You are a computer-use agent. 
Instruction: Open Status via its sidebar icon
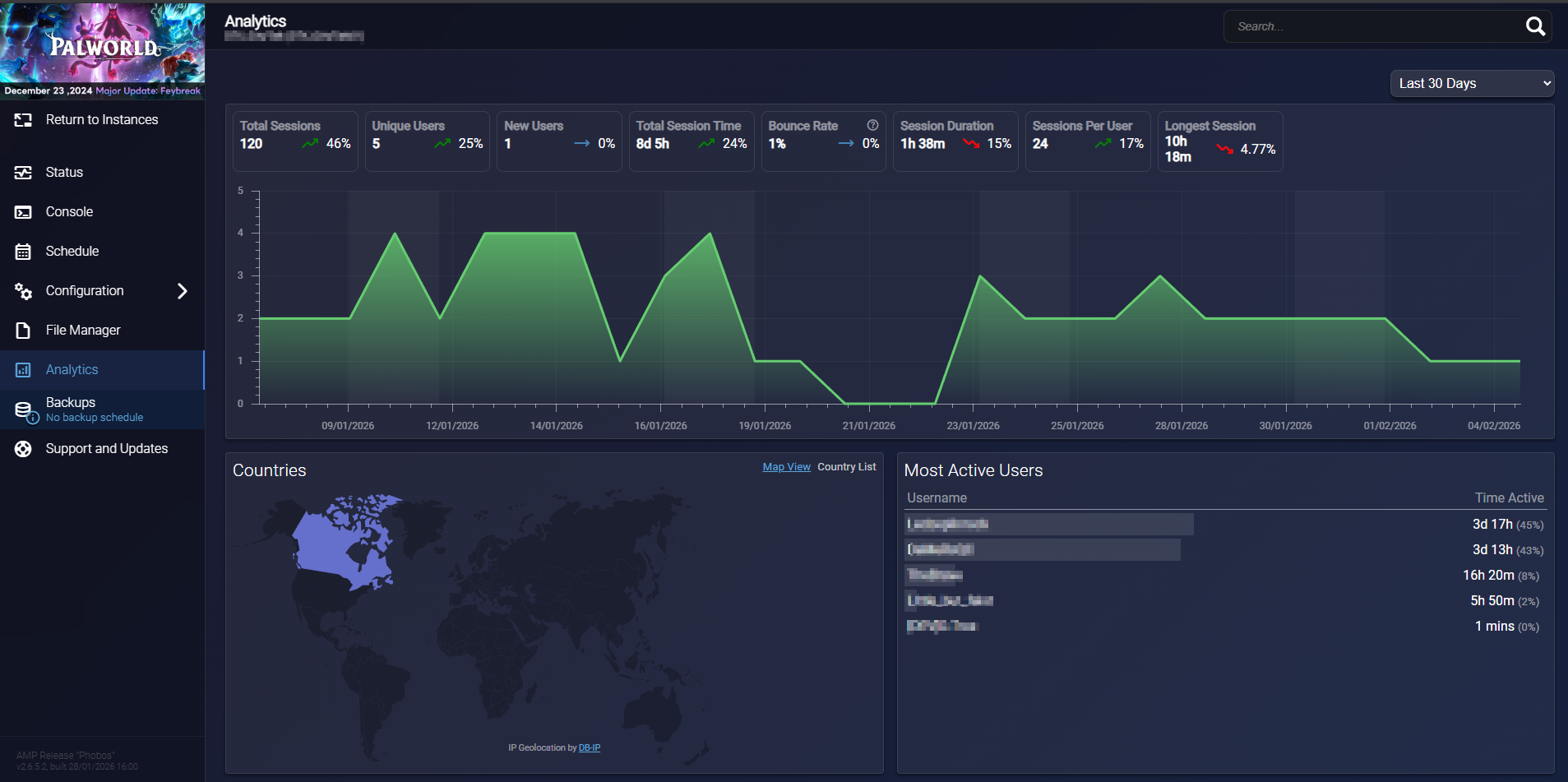23,173
